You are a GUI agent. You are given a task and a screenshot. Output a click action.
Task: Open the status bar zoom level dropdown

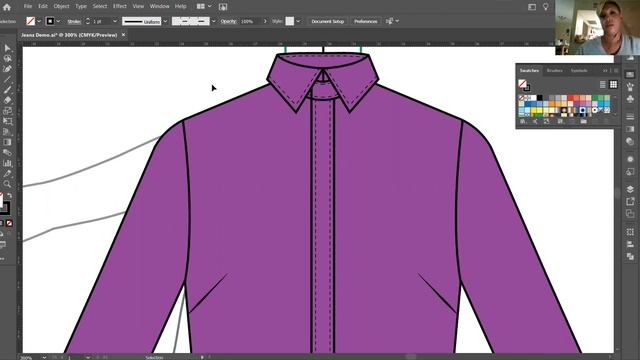coord(44,358)
